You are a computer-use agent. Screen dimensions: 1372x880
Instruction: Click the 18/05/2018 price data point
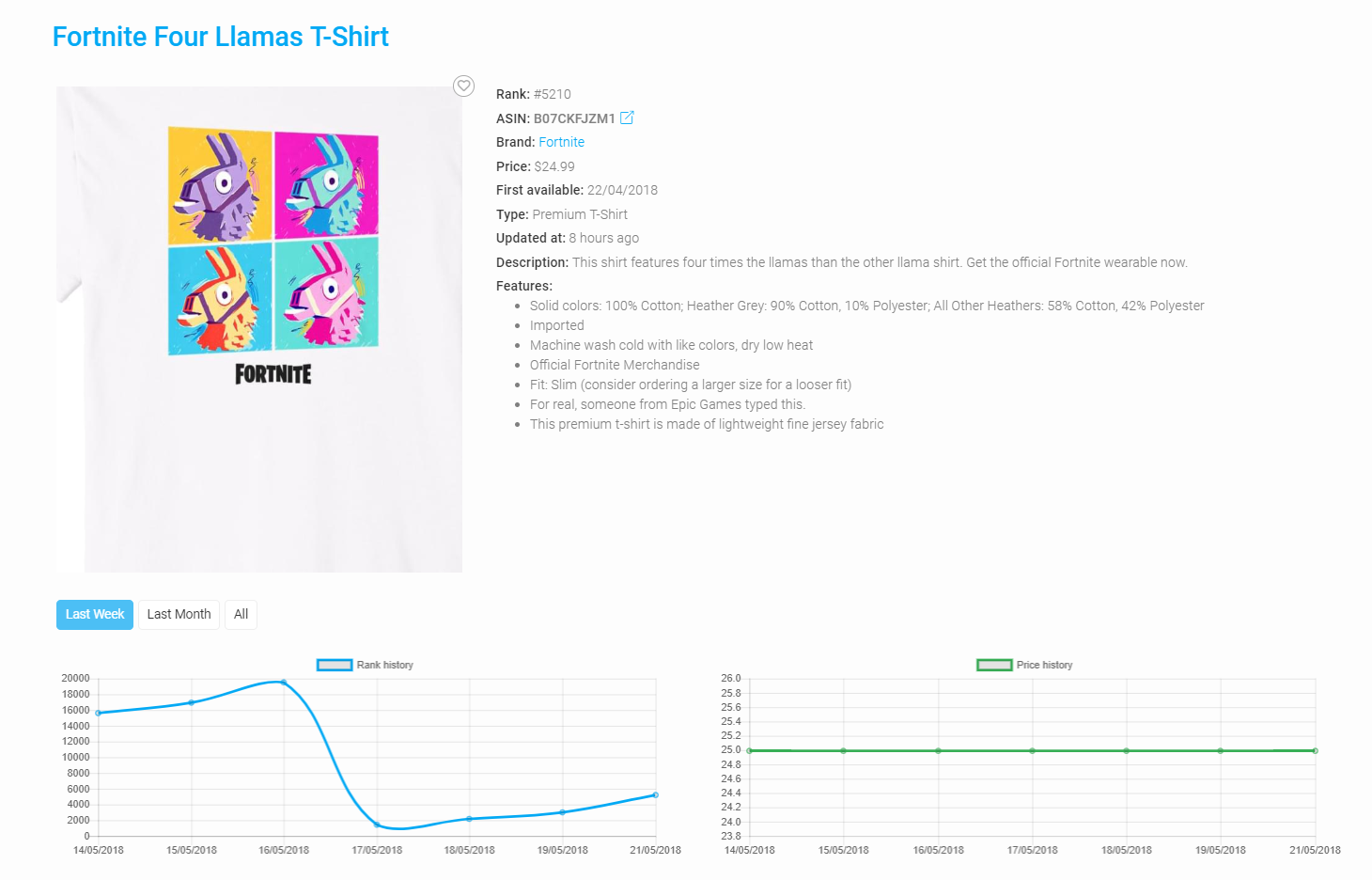[x=1127, y=750]
